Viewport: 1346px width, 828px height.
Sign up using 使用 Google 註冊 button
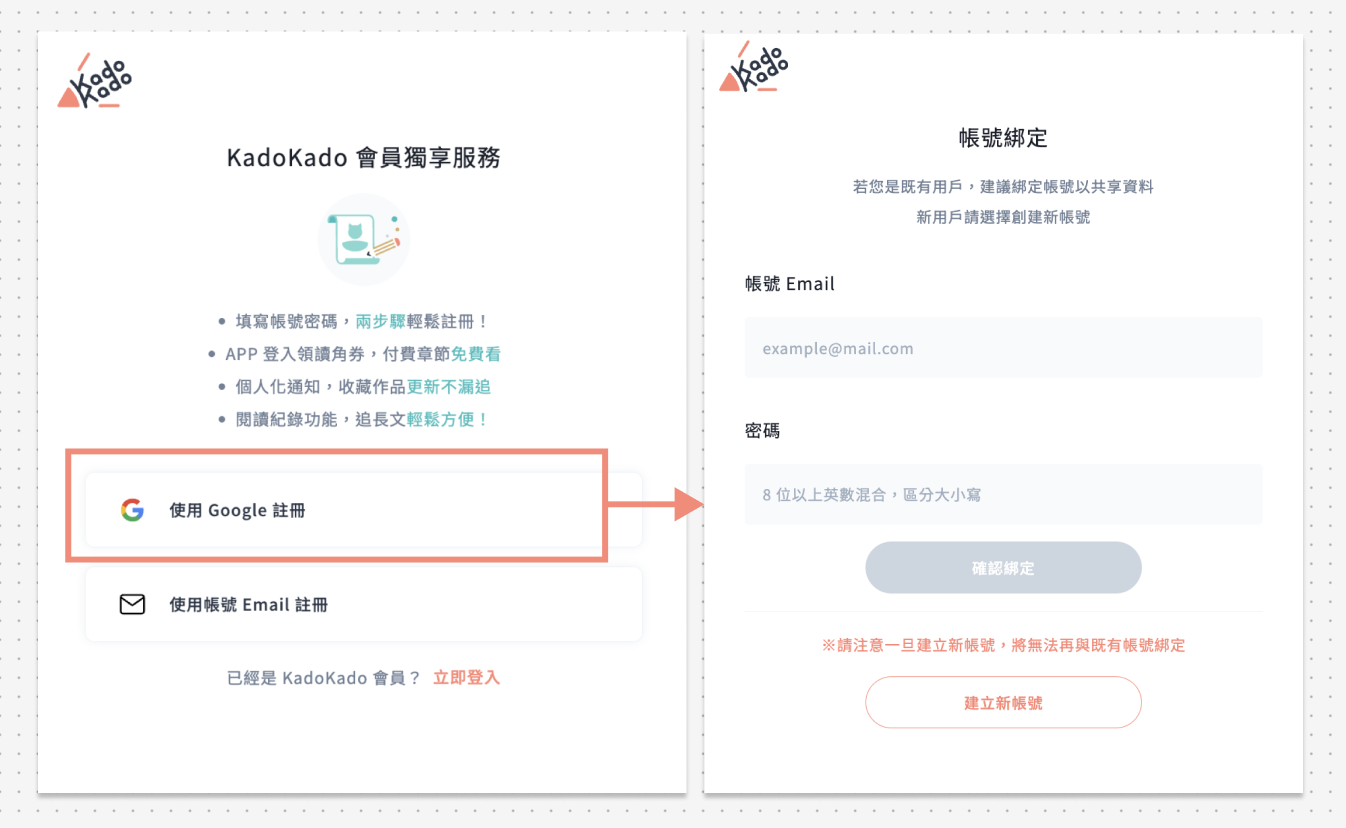364,510
